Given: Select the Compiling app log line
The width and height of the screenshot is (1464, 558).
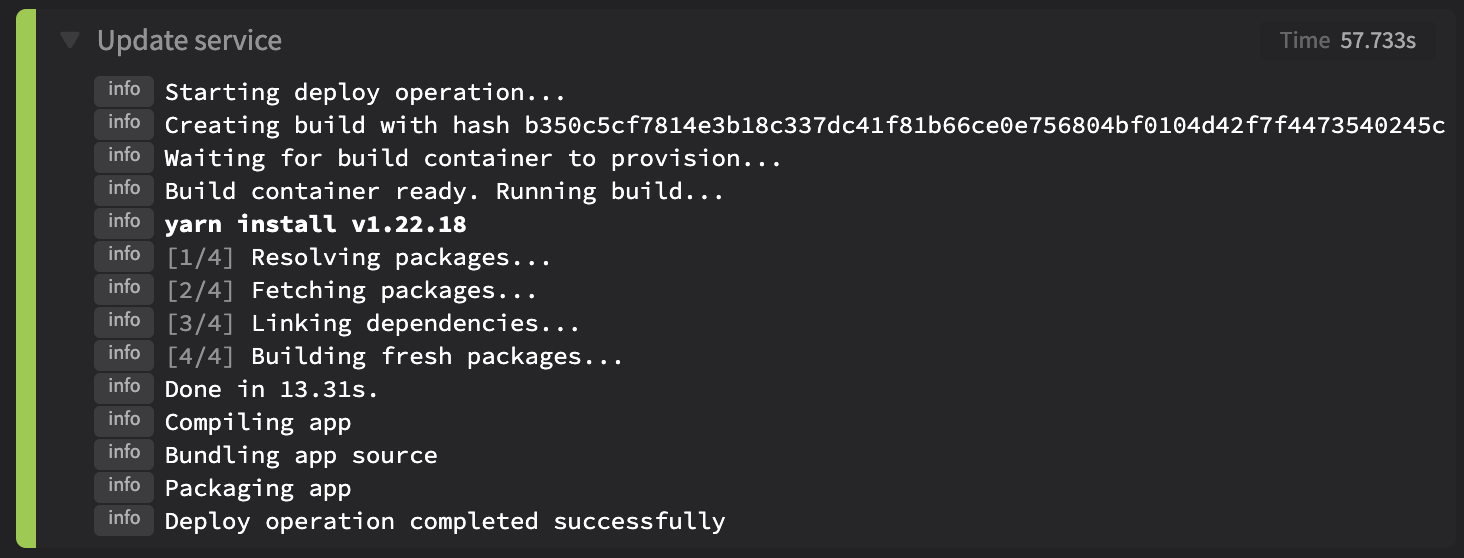Looking at the screenshot, I should [258, 422].
